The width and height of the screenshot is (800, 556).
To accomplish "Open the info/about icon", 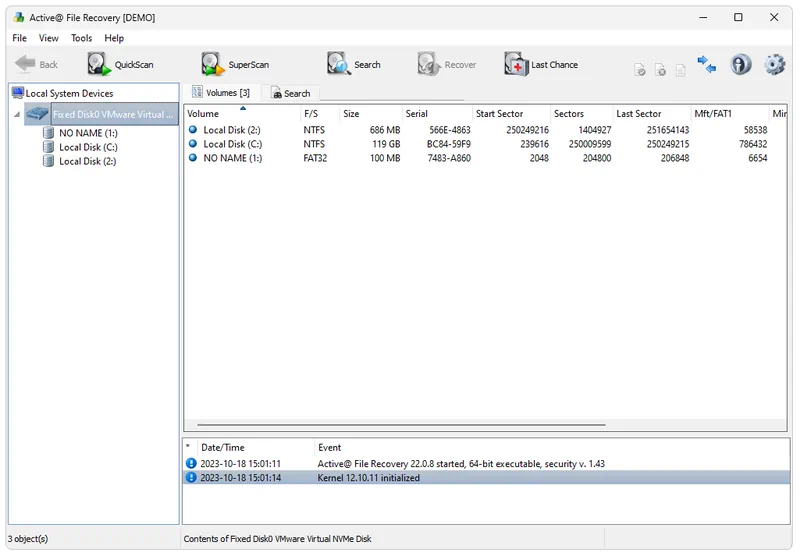I will (x=740, y=65).
